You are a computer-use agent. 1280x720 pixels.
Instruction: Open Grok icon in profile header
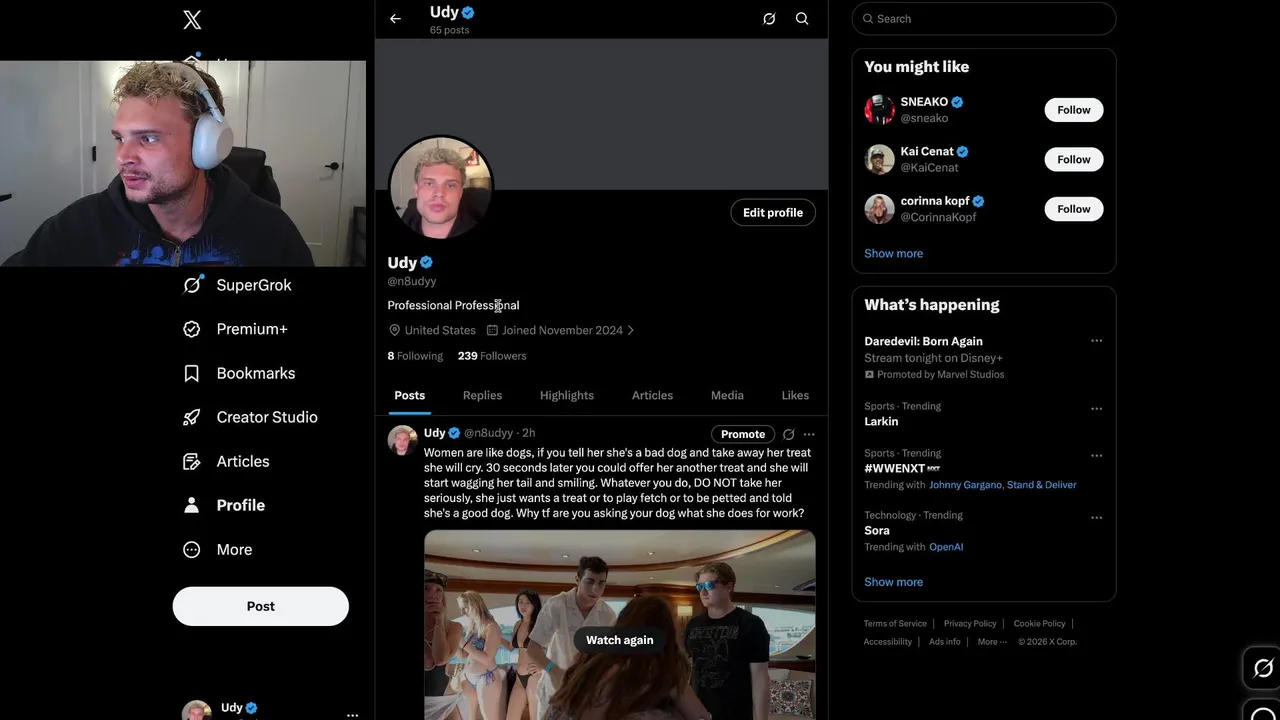tap(769, 18)
